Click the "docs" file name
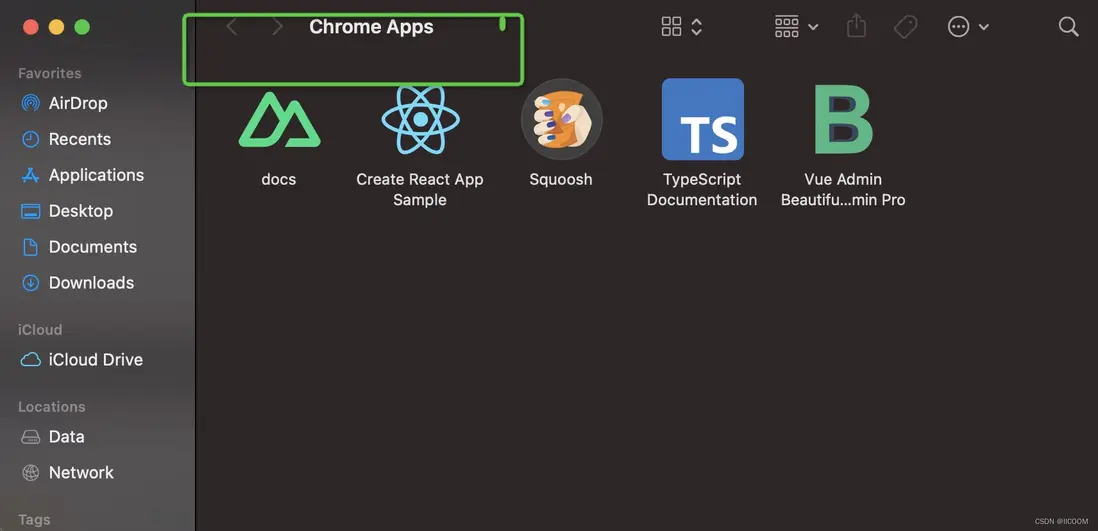Image resolution: width=1098 pixels, height=531 pixels. (279, 179)
